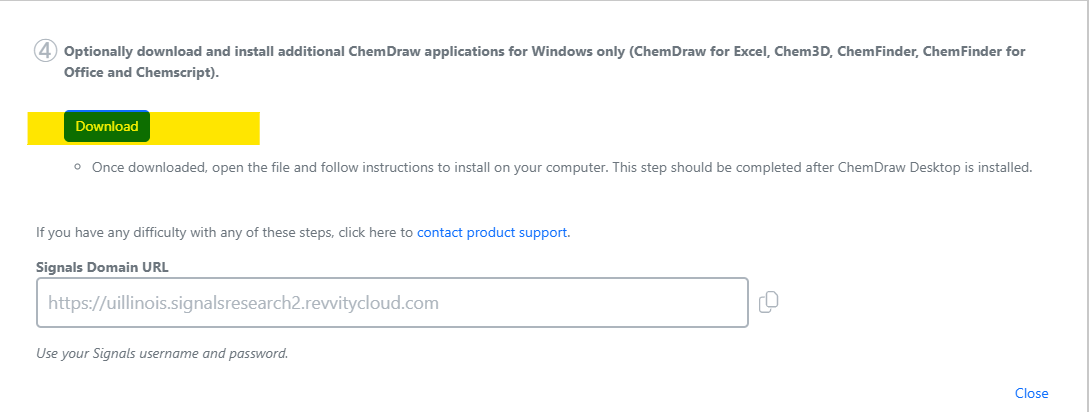Select the uillinois.signalsresearch2 URL placeholder text
The height and width of the screenshot is (412, 1089).
243,303
